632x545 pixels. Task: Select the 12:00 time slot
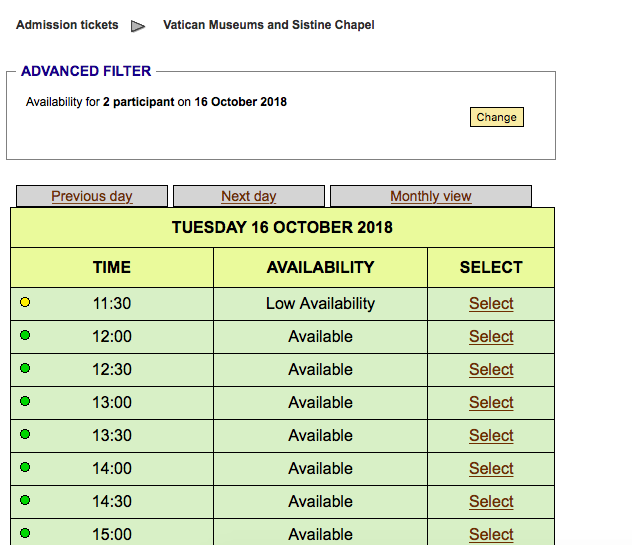491,337
